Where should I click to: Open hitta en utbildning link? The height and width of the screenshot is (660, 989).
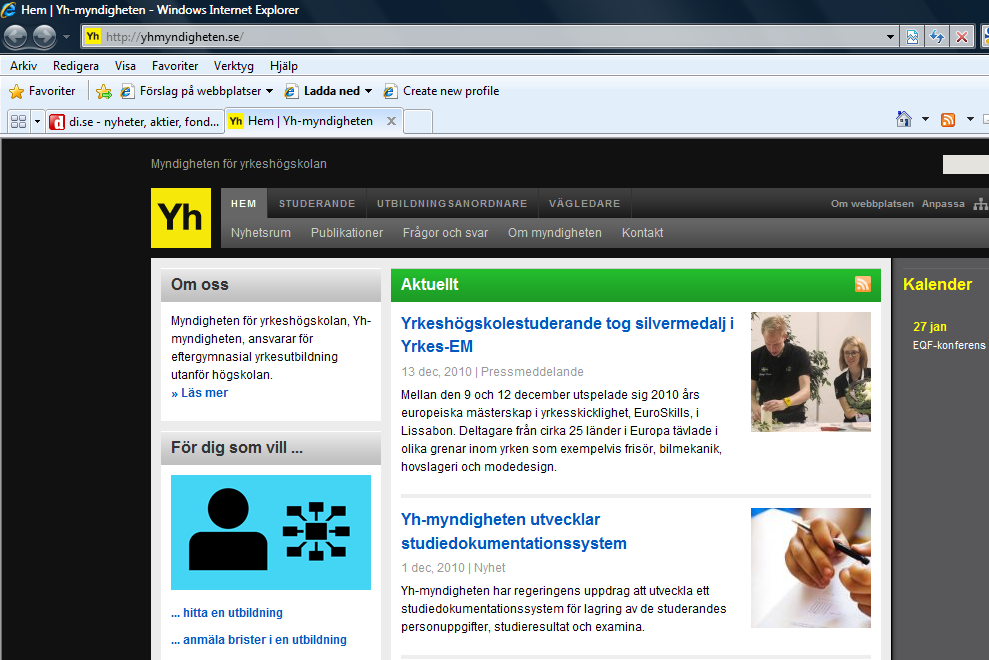point(227,613)
